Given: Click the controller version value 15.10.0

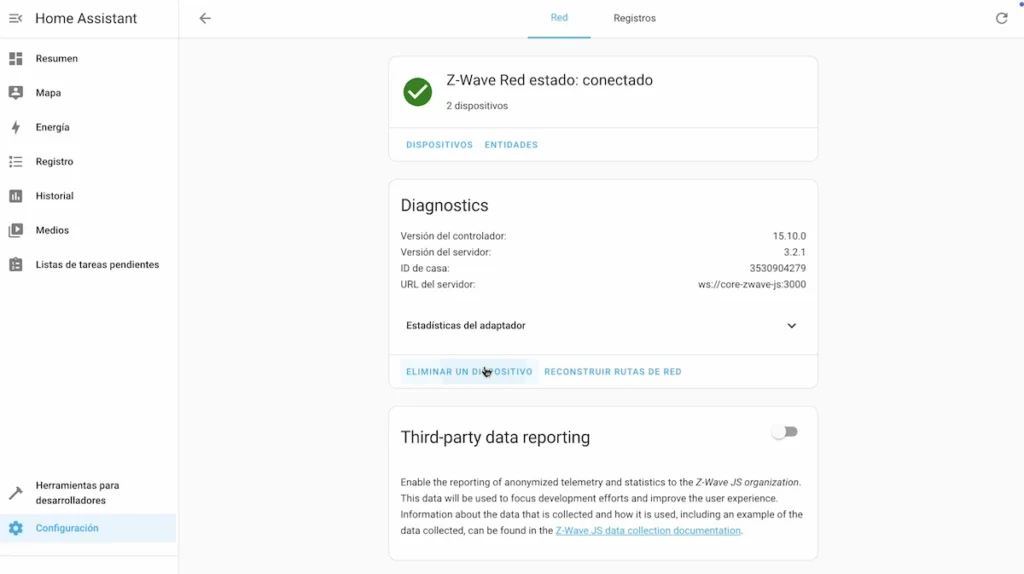Looking at the screenshot, I should (x=789, y=236).
